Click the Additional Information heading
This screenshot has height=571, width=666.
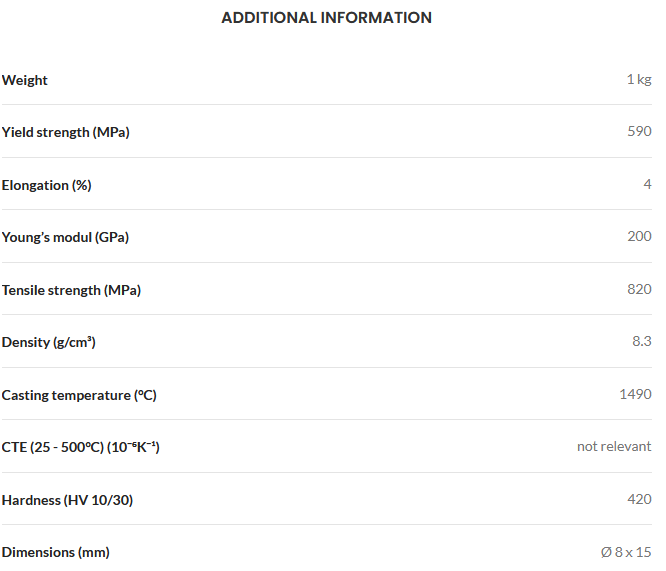point(326,18)
